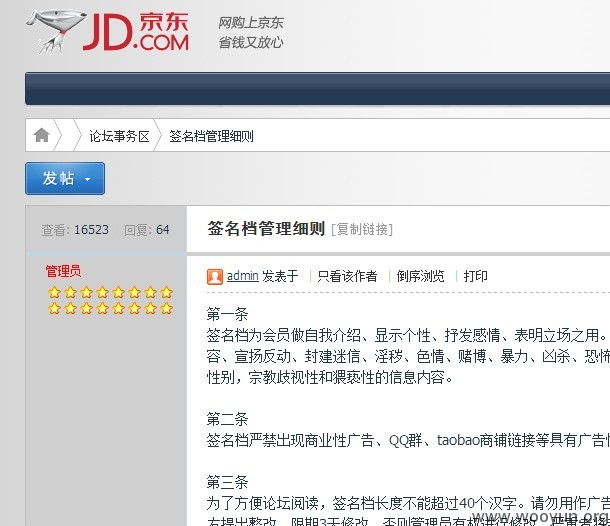Screen dimensions: 610x526
Task: Click the 第一条 heading text
Action: 227,314
